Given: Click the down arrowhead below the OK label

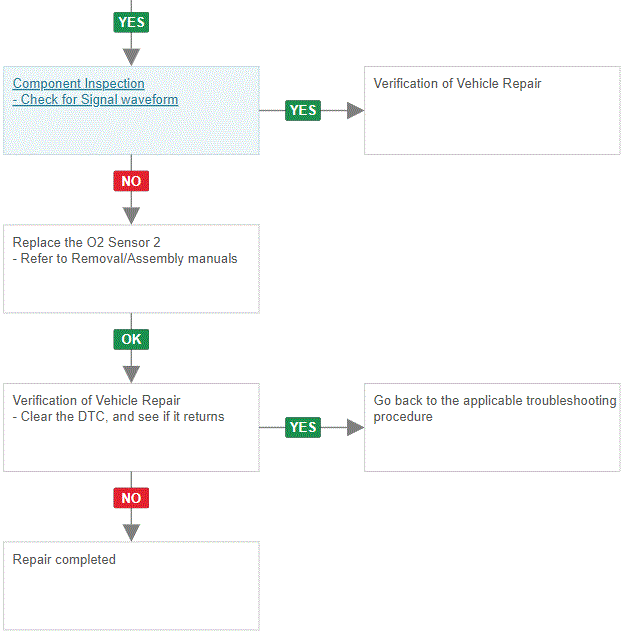Looking at the screenshot, I should point(131,373).
